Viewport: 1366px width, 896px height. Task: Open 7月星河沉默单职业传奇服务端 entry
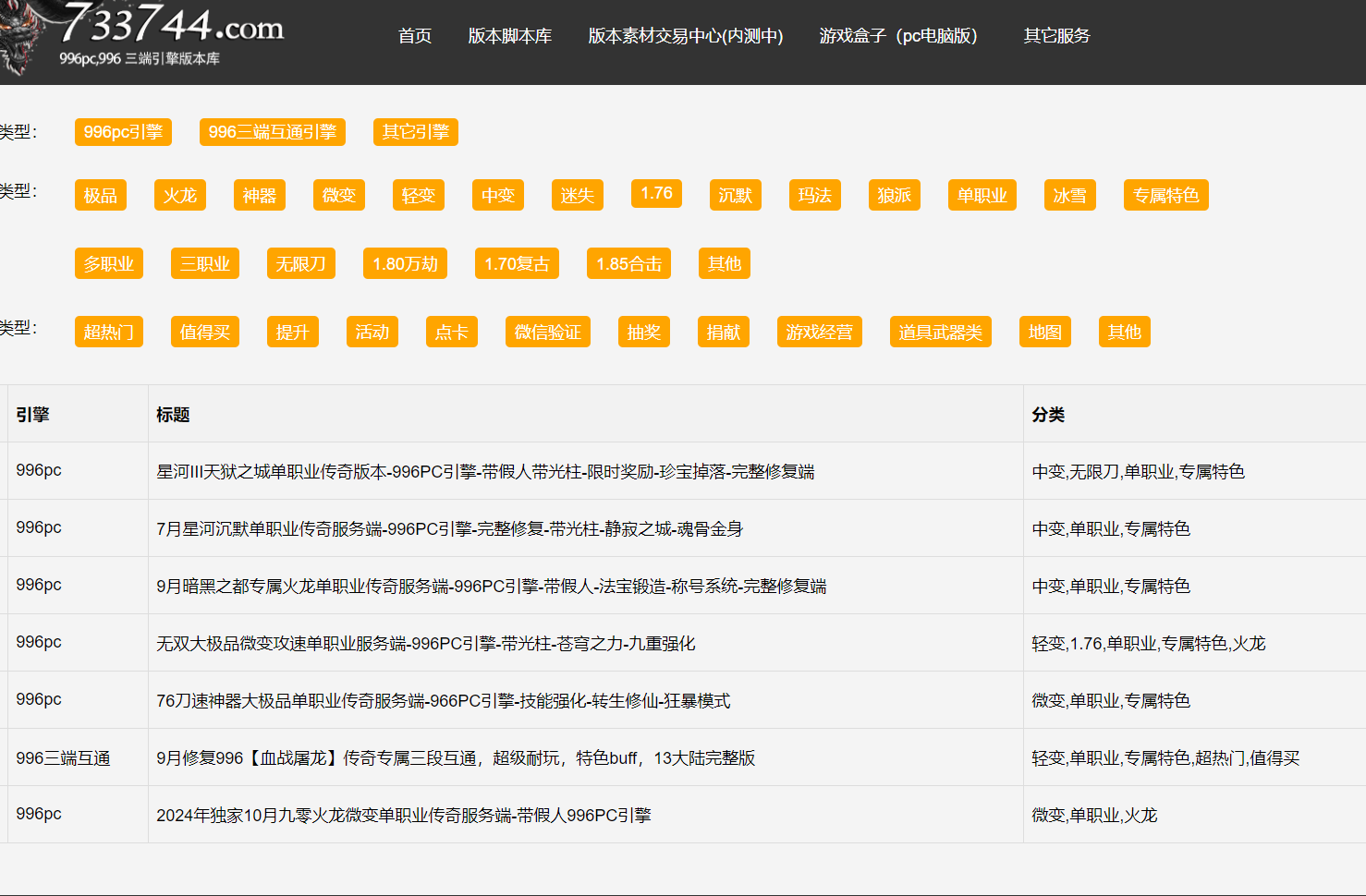[x=449, y=529]
